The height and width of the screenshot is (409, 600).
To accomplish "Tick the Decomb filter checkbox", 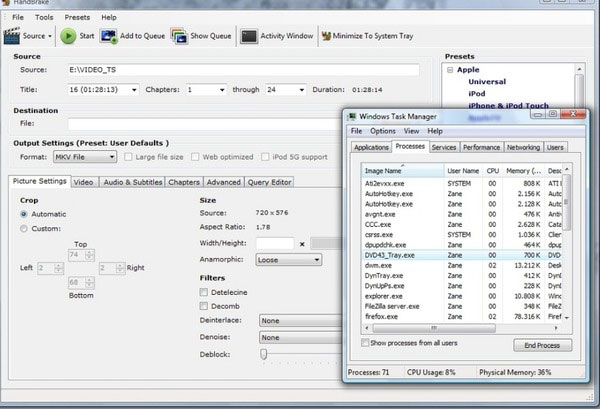I will (x=204, y=306).
